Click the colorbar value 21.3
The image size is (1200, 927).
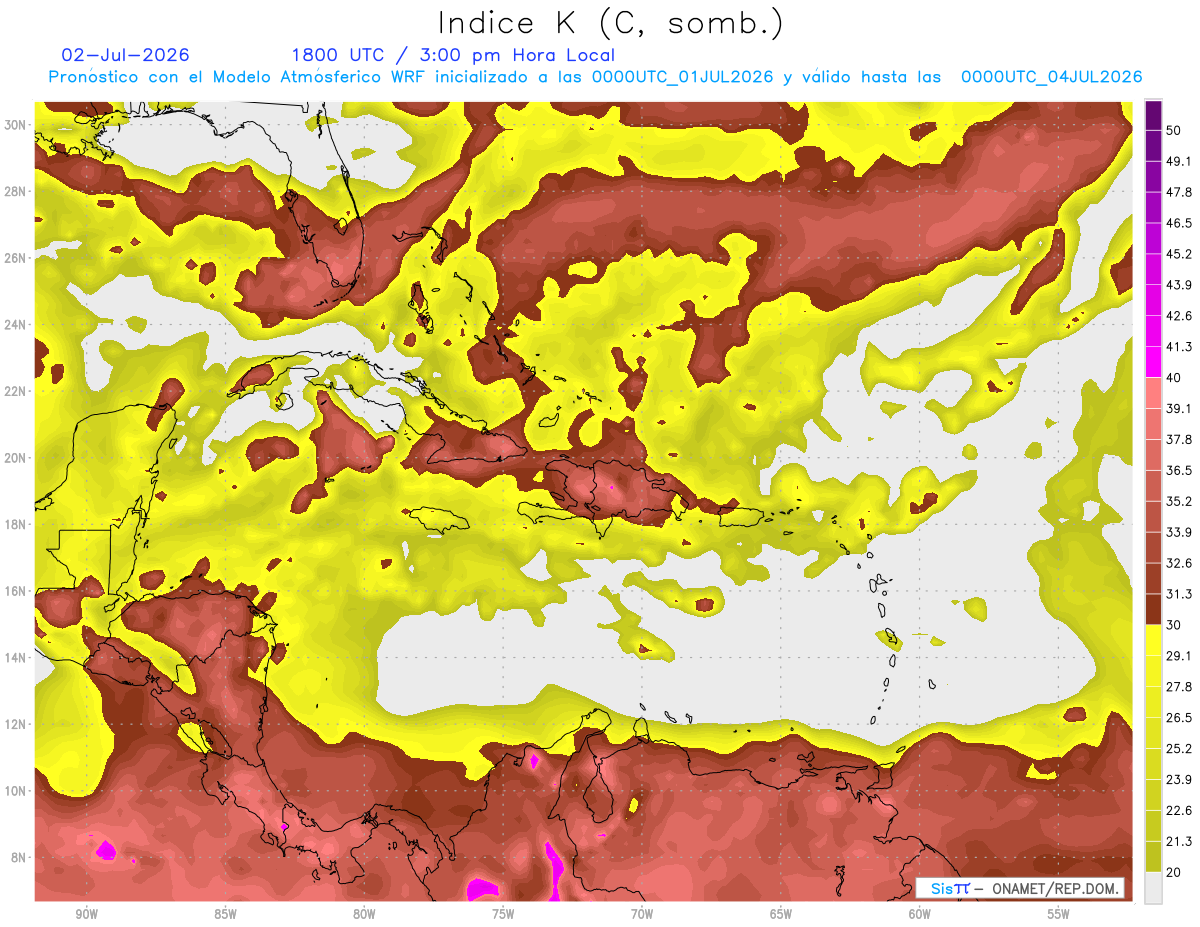(x=1178, y=841)
